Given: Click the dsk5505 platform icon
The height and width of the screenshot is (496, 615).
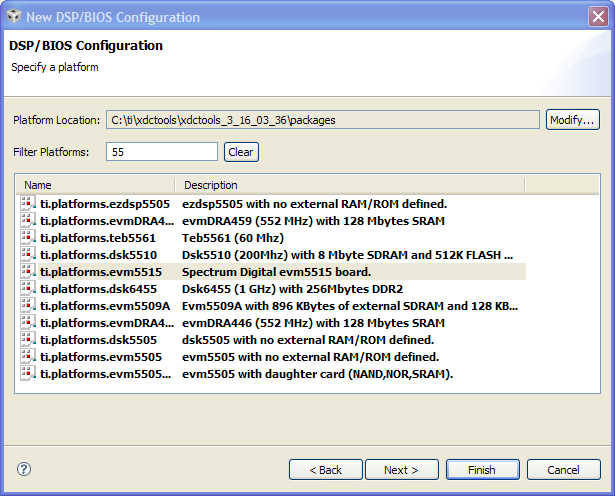Looking at the screenshot, I should pos(28,340).
